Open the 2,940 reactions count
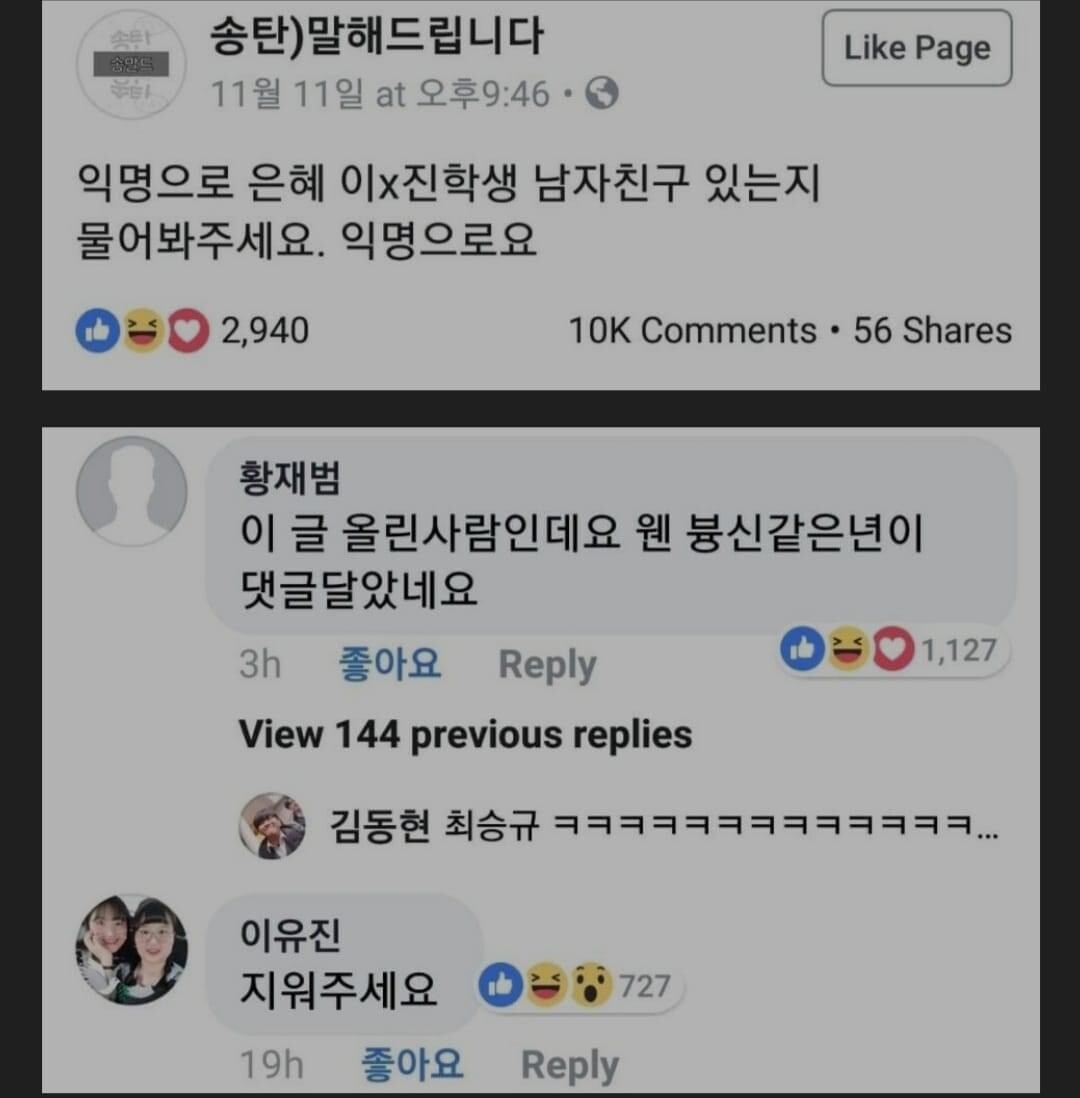 [265, 331]
